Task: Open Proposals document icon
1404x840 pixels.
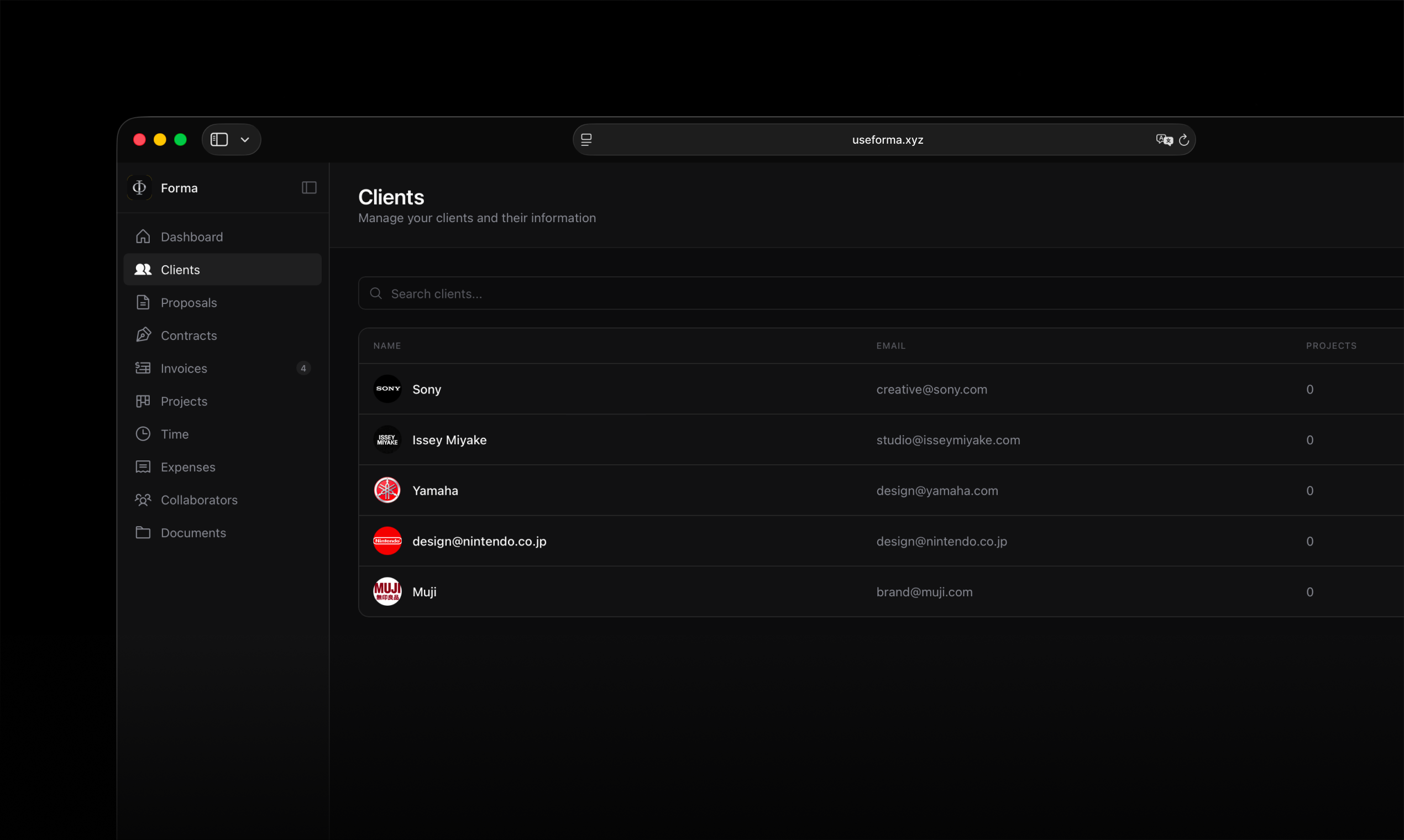Action: click(143, 302)
